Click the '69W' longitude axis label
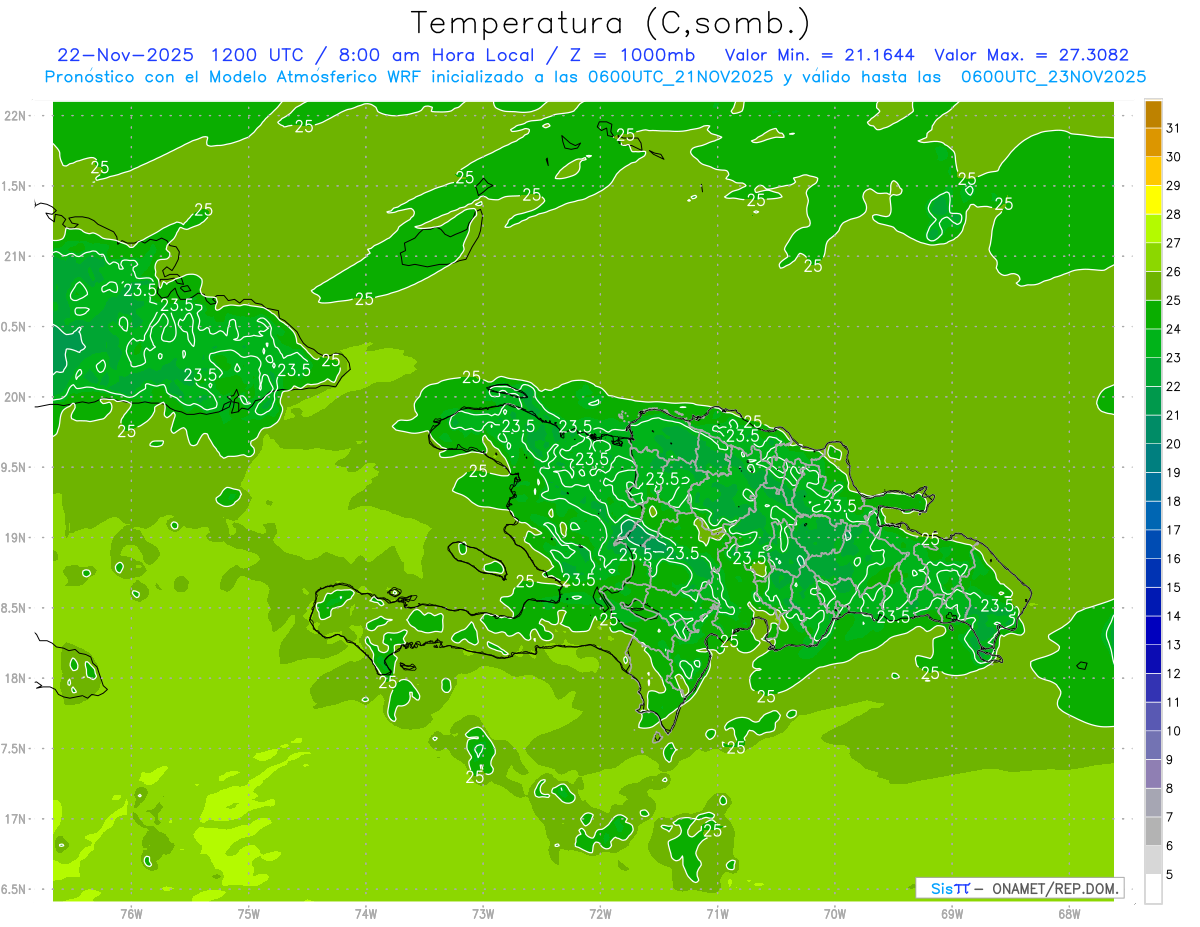The image size is (1200, 927). click(x=951, y=914)
